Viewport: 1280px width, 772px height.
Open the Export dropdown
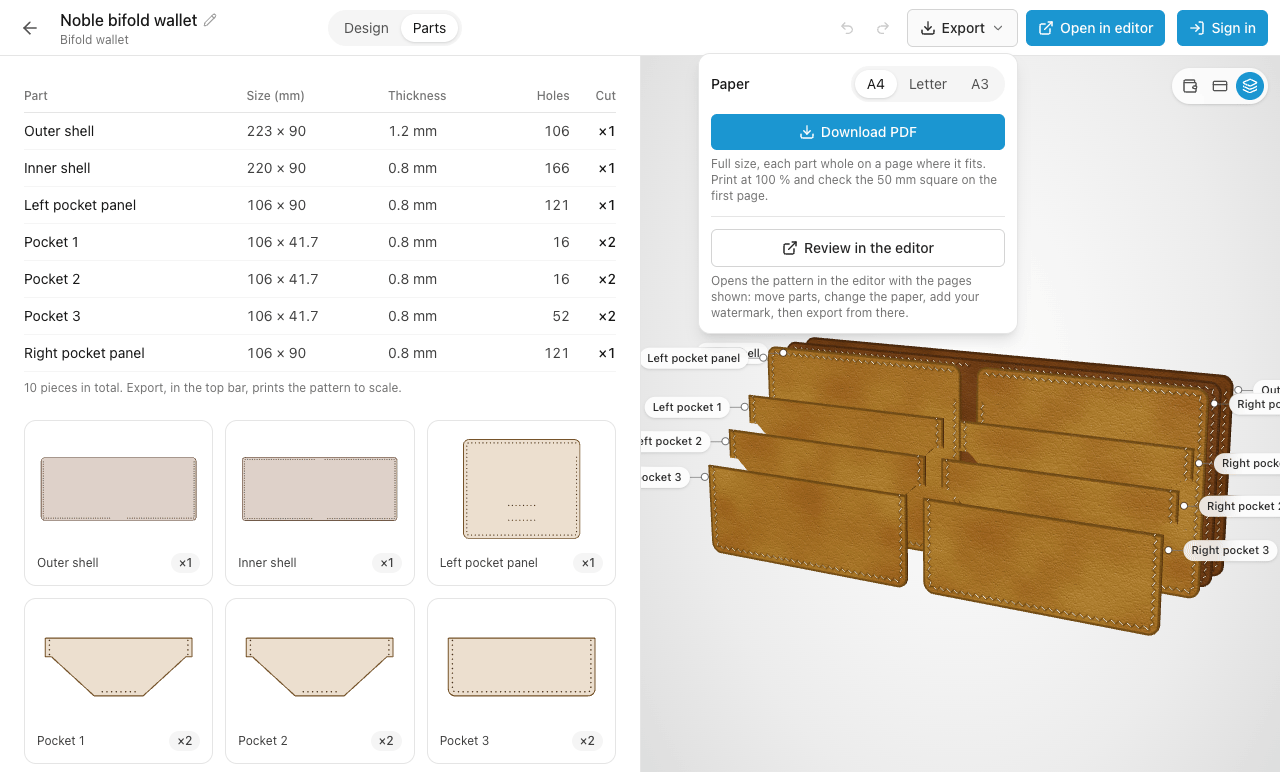click(x=962, y=28)
